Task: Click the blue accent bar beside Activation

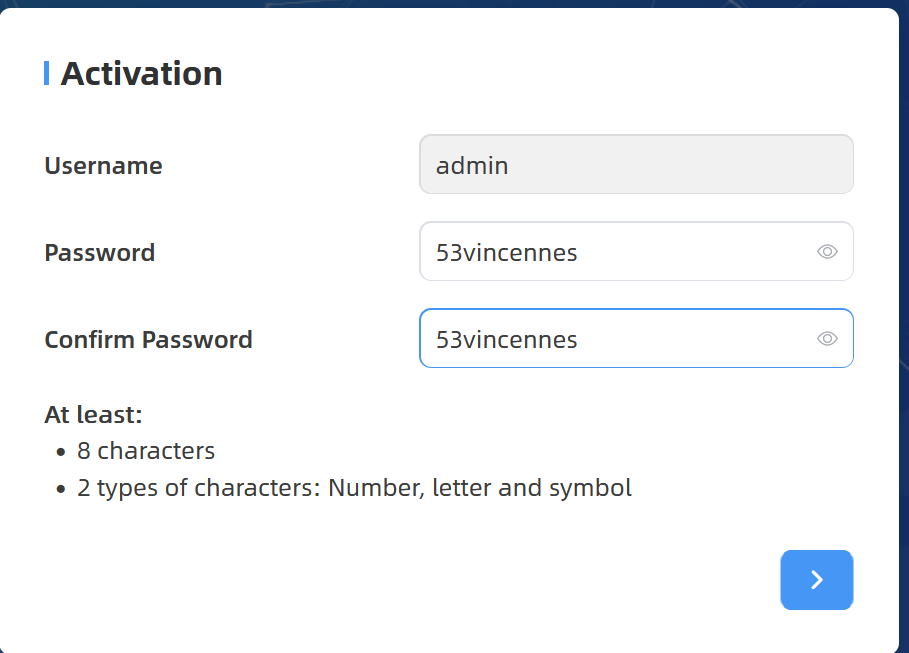Action: click(x=46, y=74)
